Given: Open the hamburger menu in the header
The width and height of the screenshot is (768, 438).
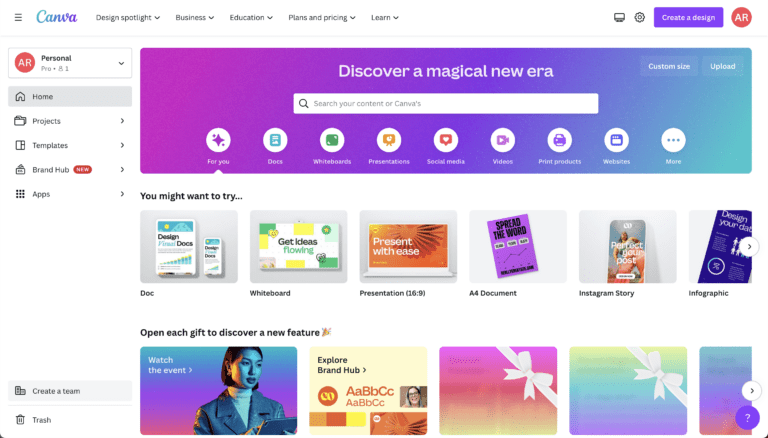Looking at the screenshot, I should click(x=18, y=18).
